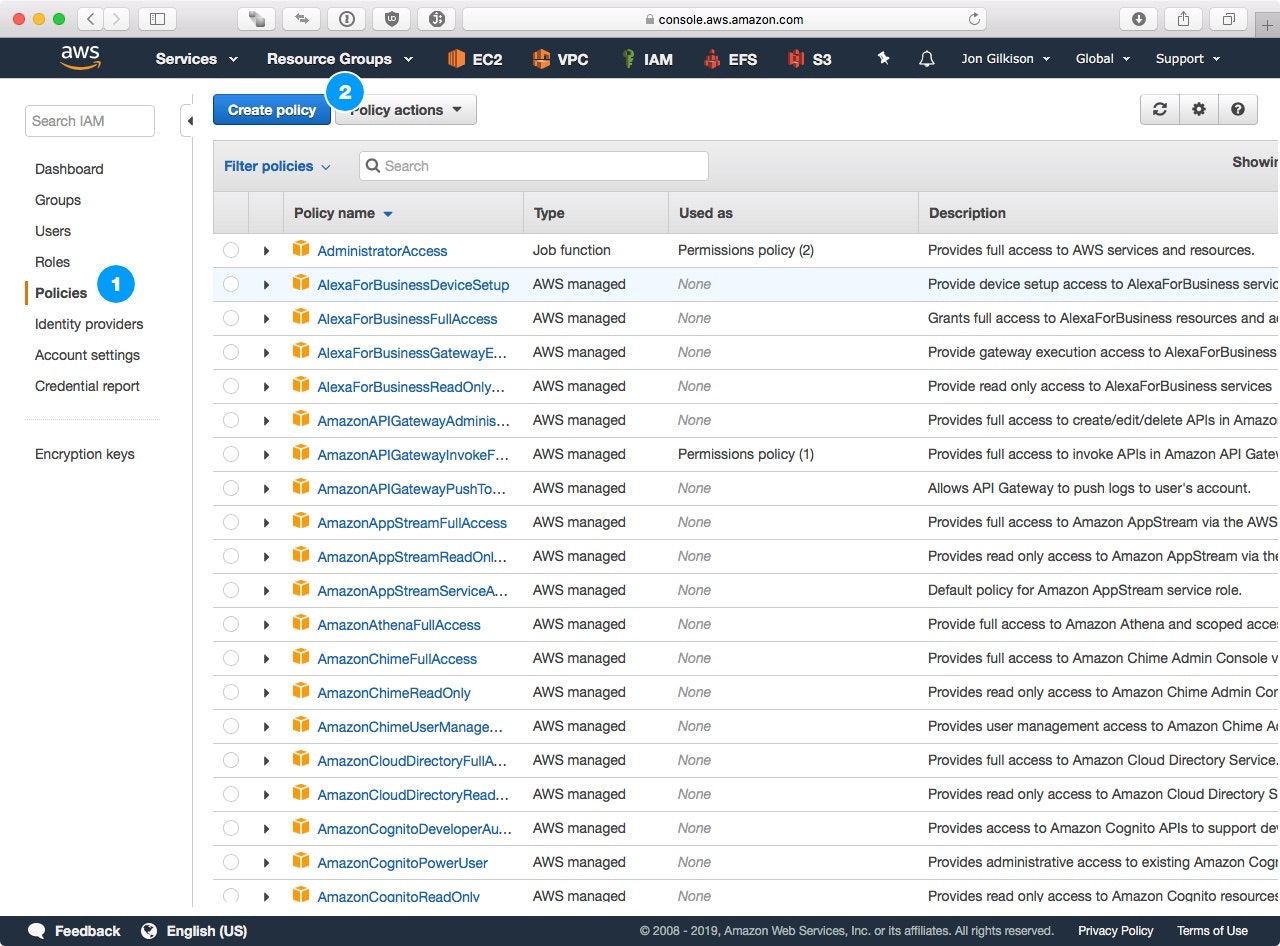
Task: Click the policy Search field
Action: [534, 166]
